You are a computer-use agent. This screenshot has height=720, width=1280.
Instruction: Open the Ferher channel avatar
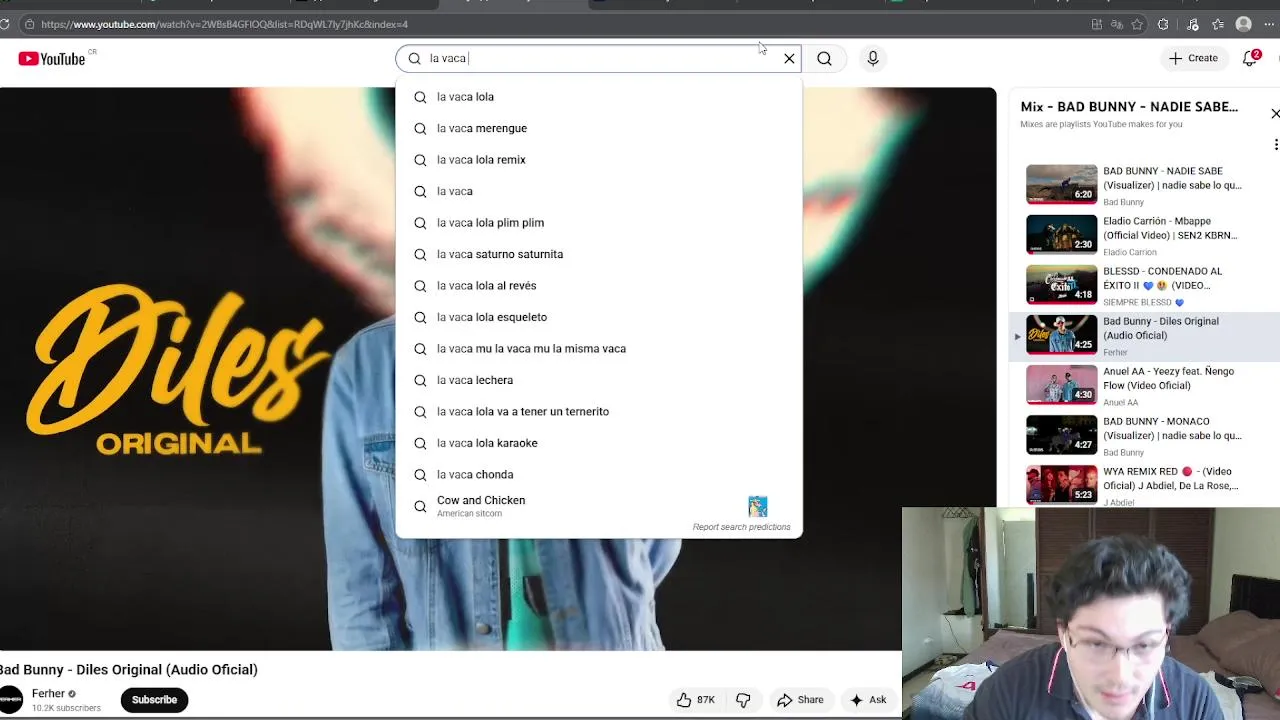point(11,699)
